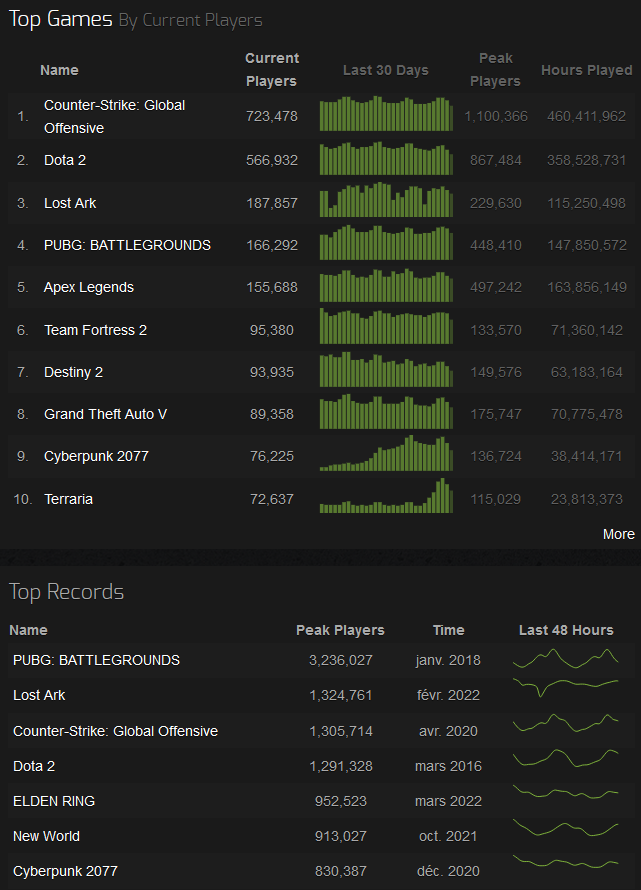This screenshot has width=641, height=890.
Task: Click Dota 2 30-day bar chart in Top Games
Action: click(386, 158)
